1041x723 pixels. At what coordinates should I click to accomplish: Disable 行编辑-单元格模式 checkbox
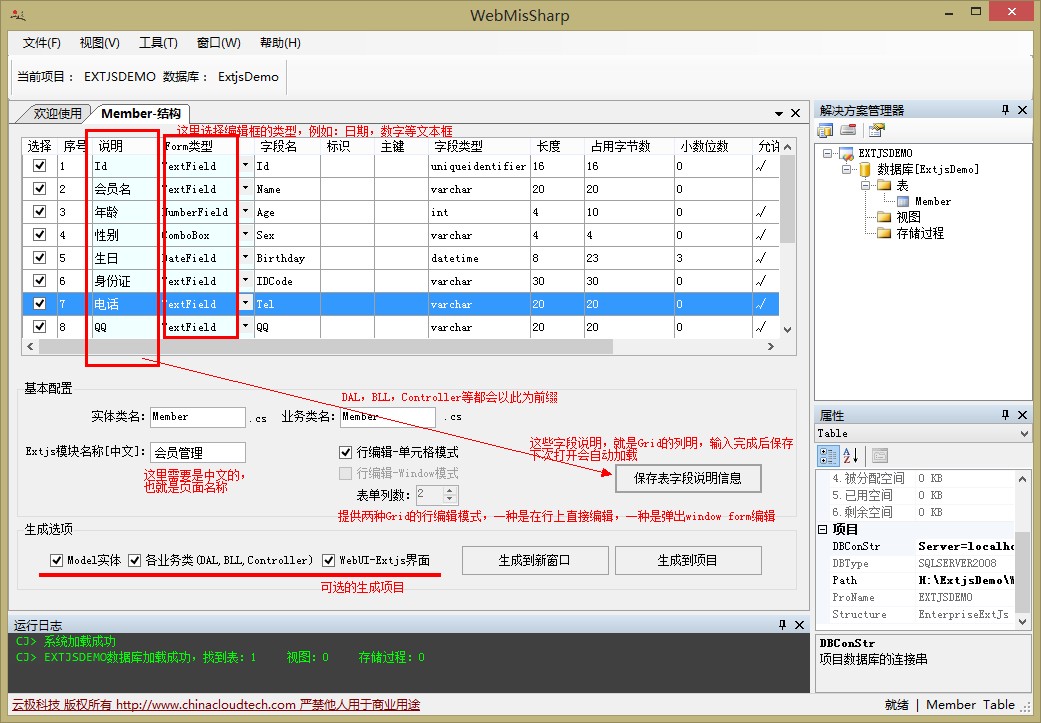pyautogui.click(x=346, y=452)
